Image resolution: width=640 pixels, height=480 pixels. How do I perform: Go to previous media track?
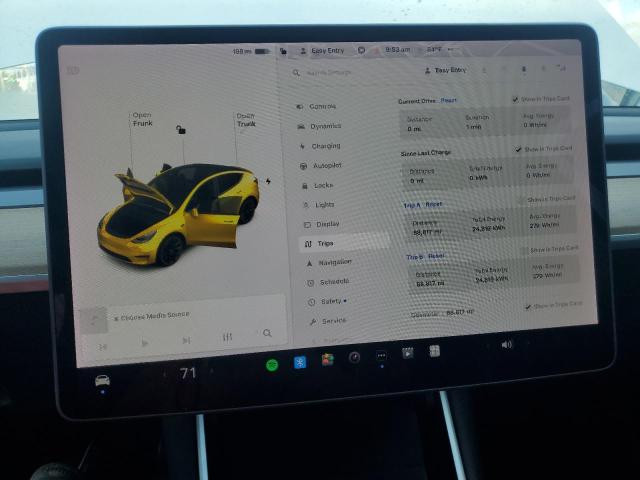point(102,347)
